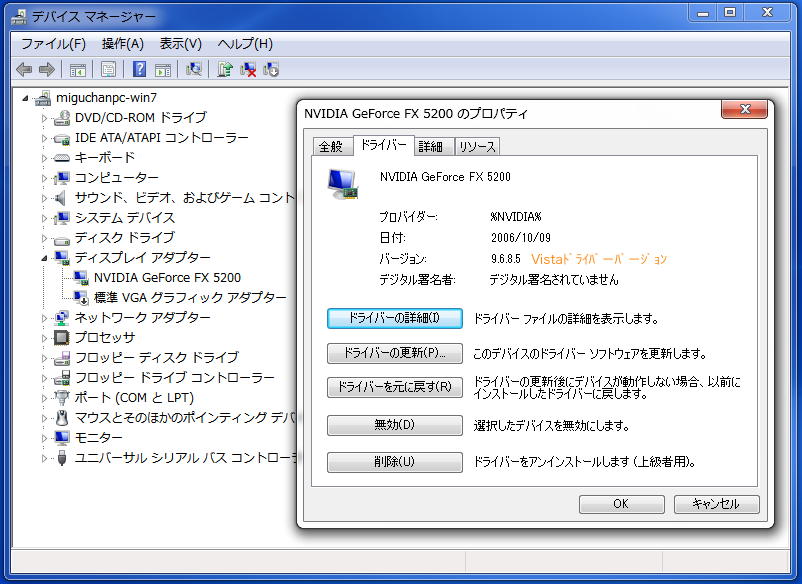802x584 pixels.
Task: Click the IDE ATA/ATAPI controller icon
Action: pos(62,138)
